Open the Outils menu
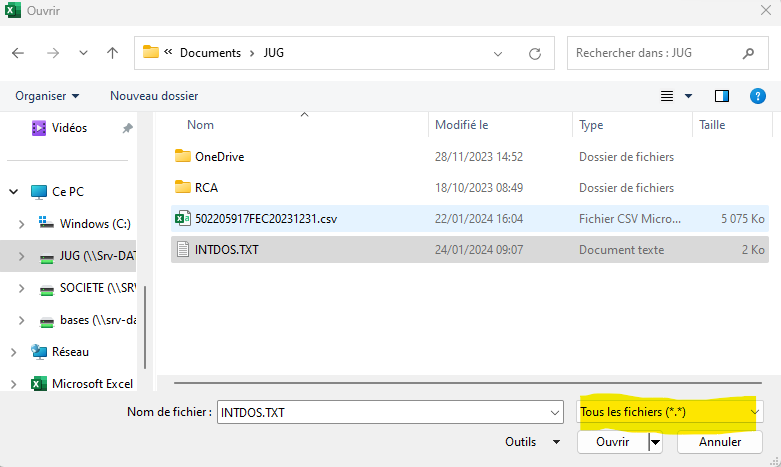The image size is (781, 467). click(530, 441)
